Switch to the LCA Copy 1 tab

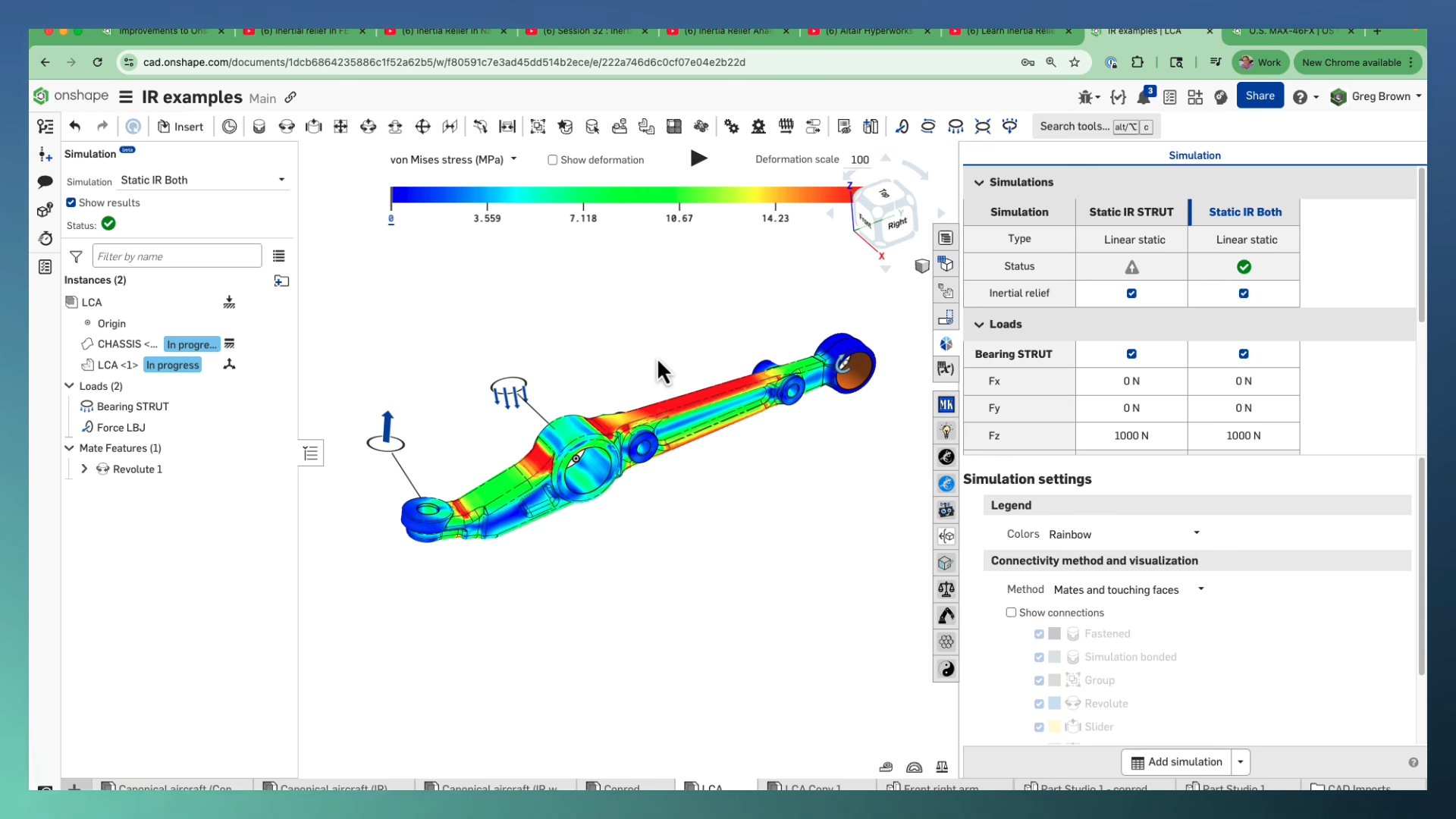[x=813, y=788]
